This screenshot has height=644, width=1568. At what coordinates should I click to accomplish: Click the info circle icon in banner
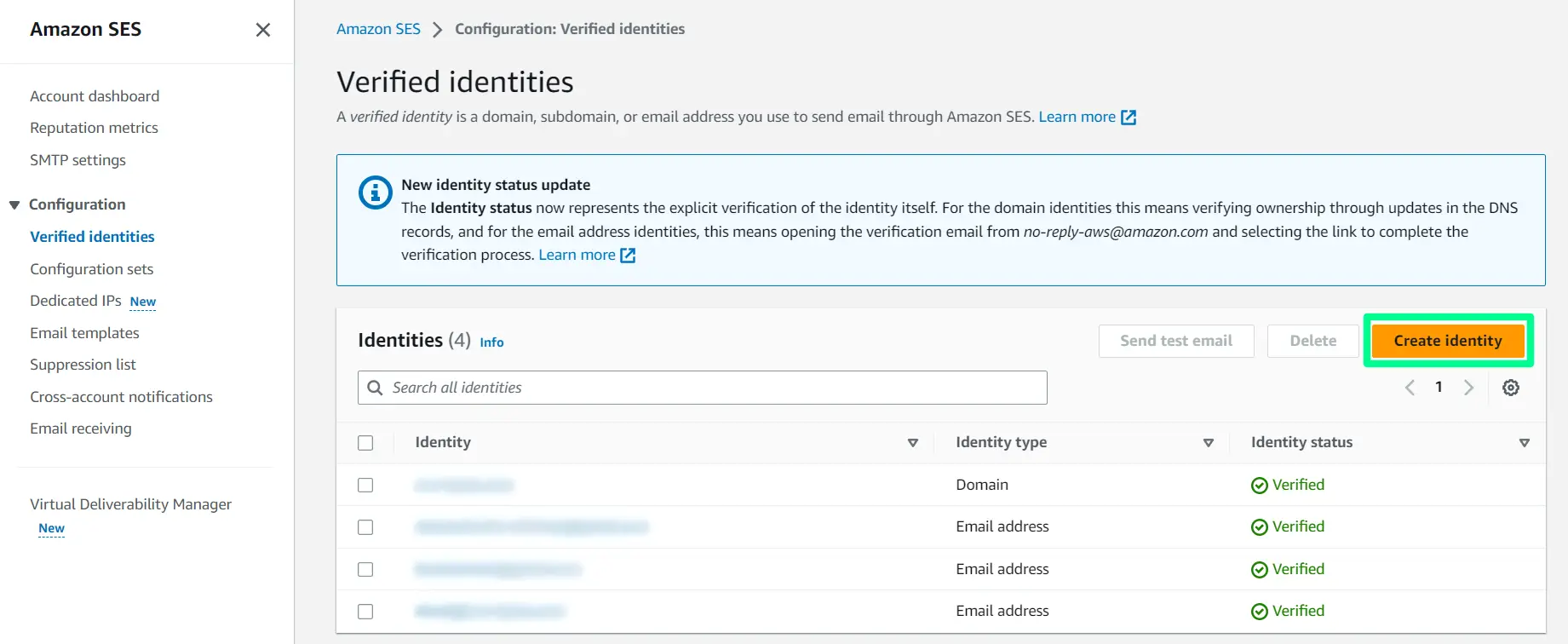click(x=376, y=193)
